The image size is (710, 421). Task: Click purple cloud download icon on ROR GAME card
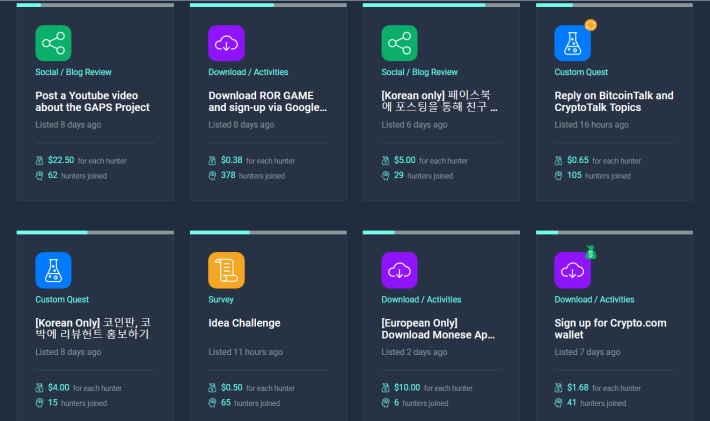pyautogui.click(x=226, y=43)
